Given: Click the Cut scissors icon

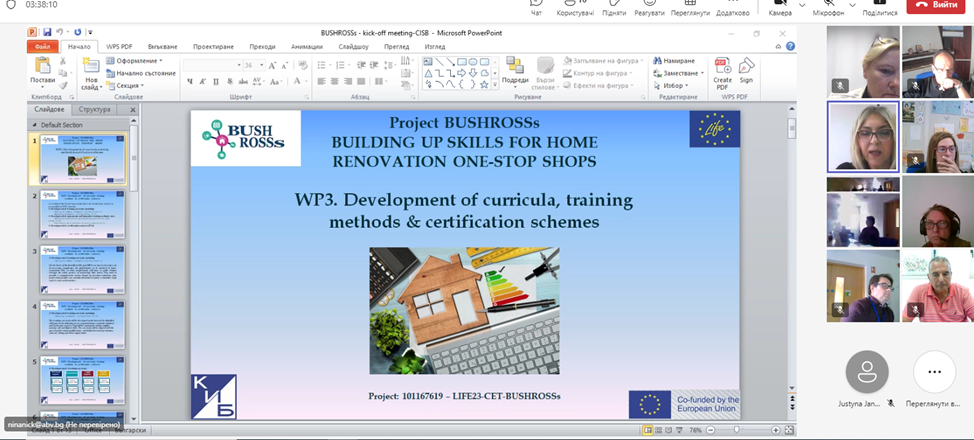Looking at the screenshot, I should tap(63, 60).
